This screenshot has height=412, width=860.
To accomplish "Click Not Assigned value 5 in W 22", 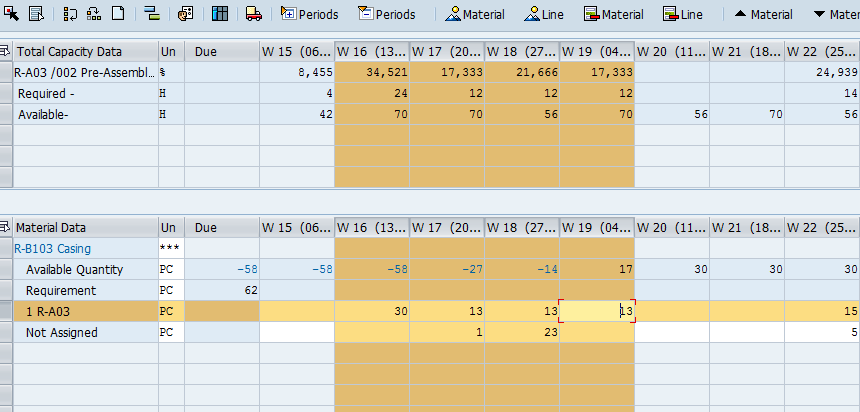I will pos(822,332).
